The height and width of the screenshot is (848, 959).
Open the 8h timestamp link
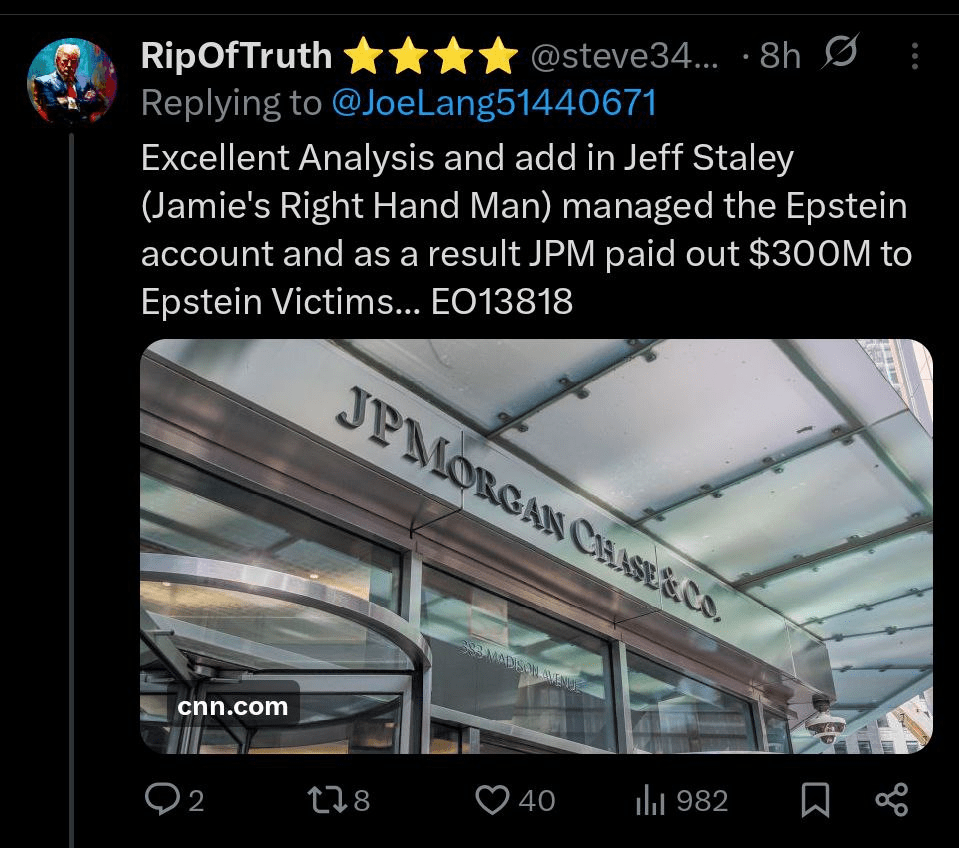click(779, 57)
